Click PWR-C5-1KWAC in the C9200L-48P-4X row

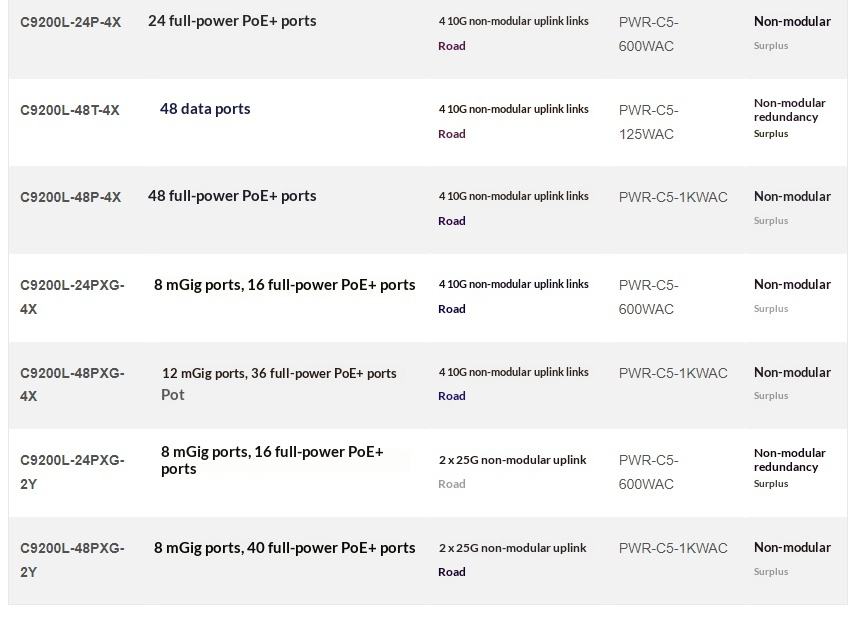coord(673,197)
